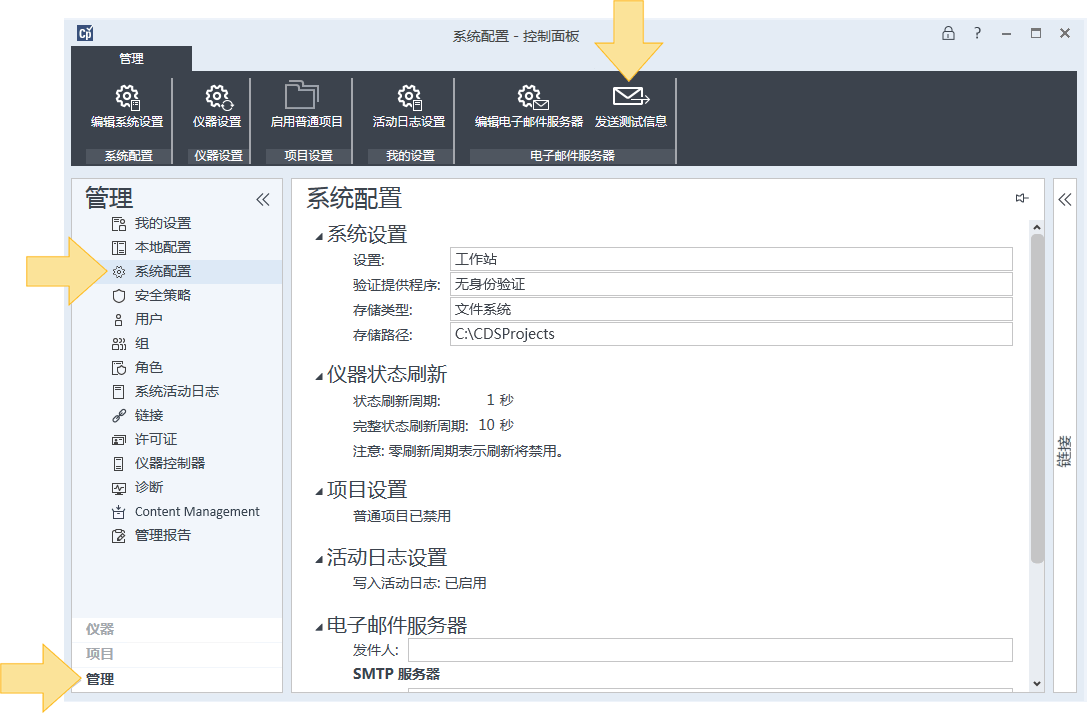Click Send Test Message (发送测试信息) envelope icon
The height and width of the screenshot is (713, 1087).
point(631,96)
